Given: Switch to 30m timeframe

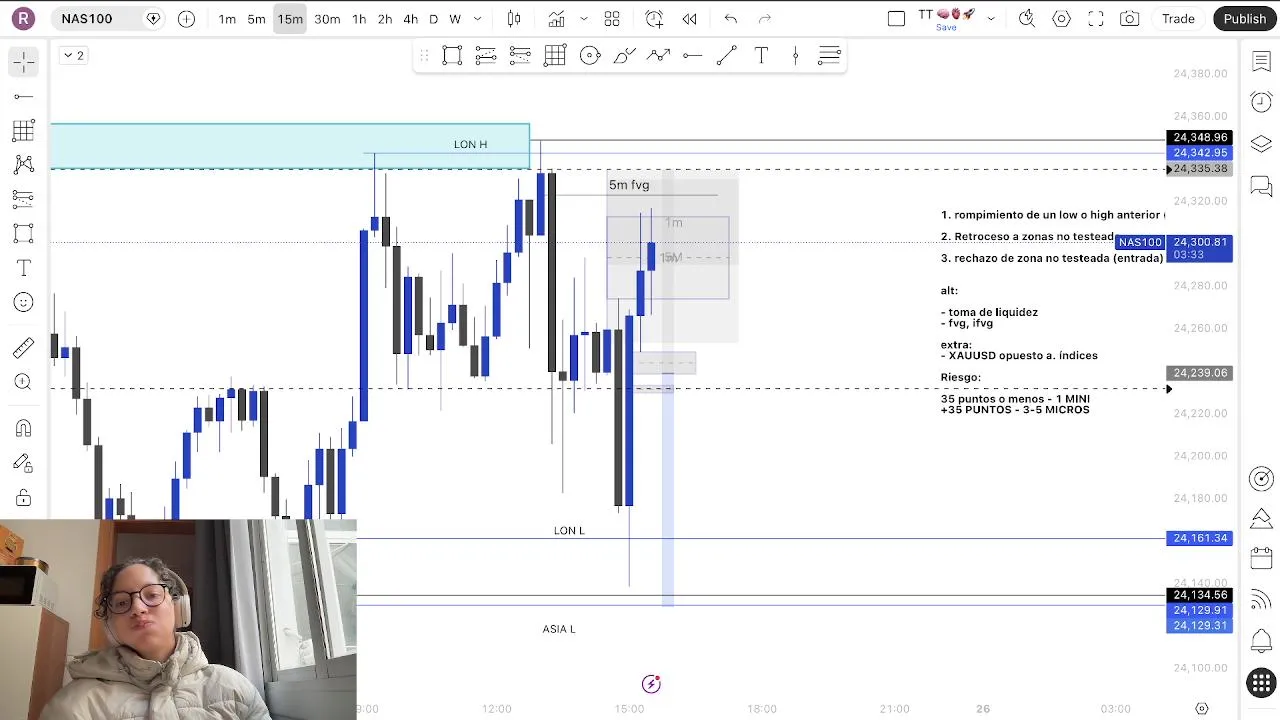Looking at the screenshot, I should (x=327, y=19).
